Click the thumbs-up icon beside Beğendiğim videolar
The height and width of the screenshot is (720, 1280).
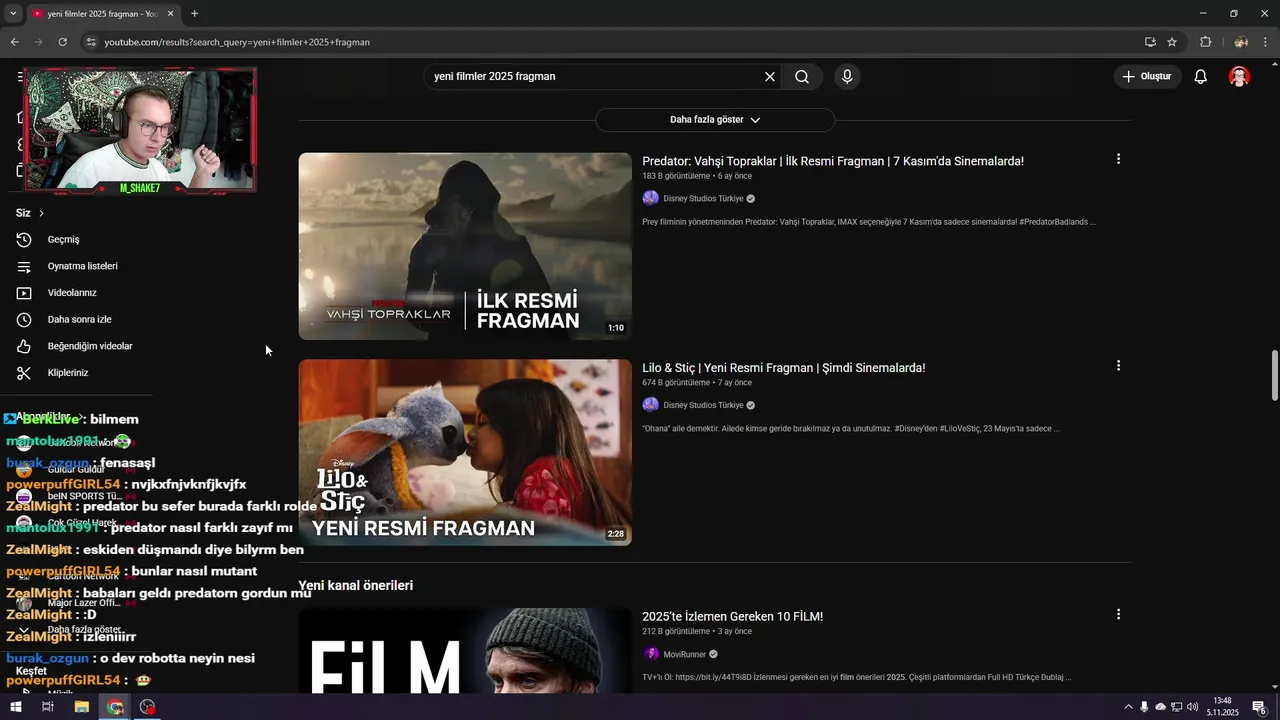(x=24, y=346)
